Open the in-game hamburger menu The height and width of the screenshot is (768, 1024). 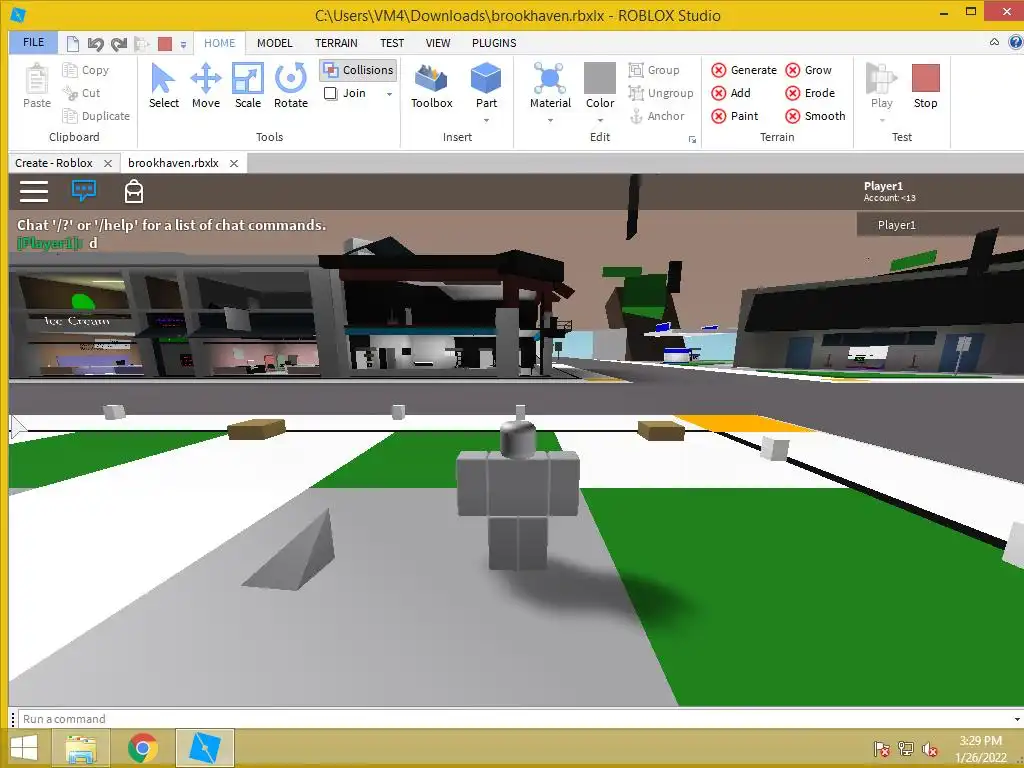(x=34, y=191)
